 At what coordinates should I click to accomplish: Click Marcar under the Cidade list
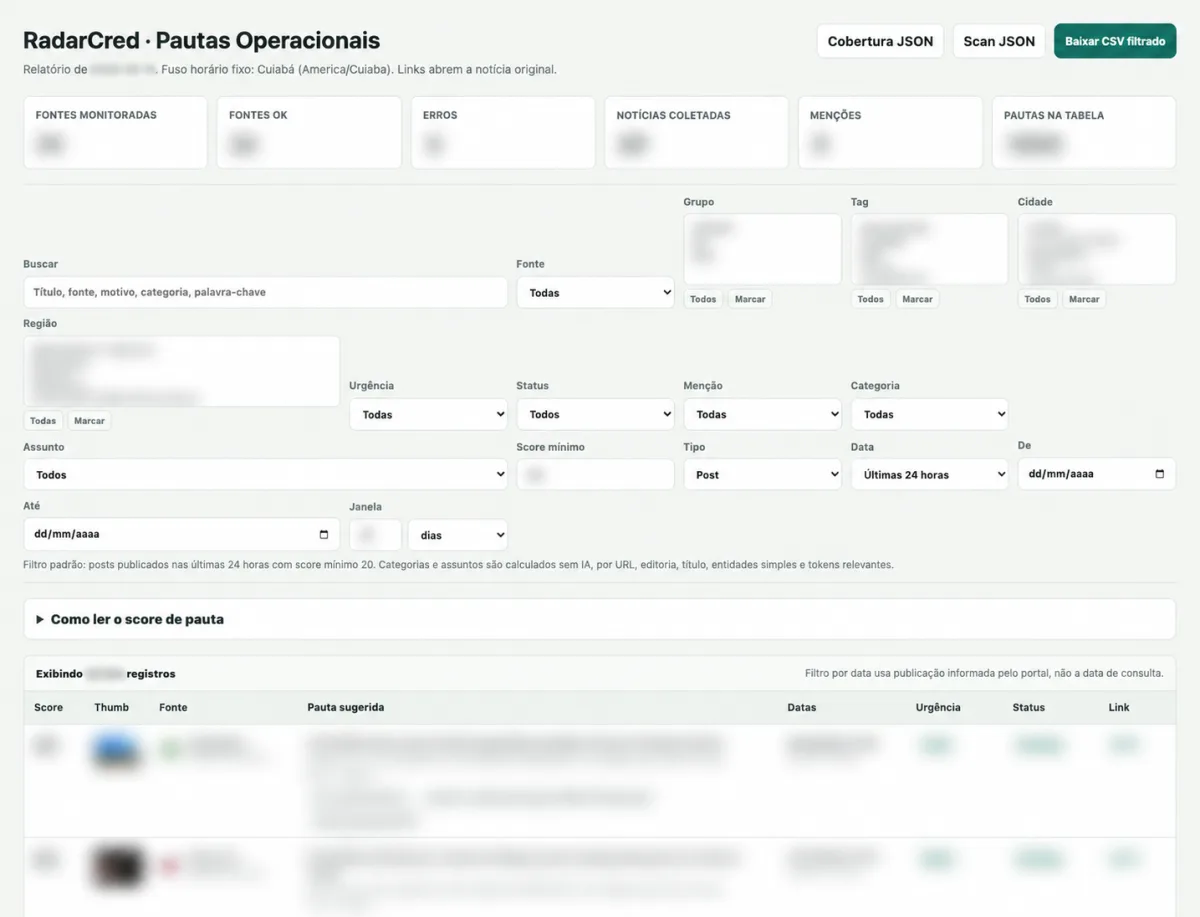click(1084, 299)
